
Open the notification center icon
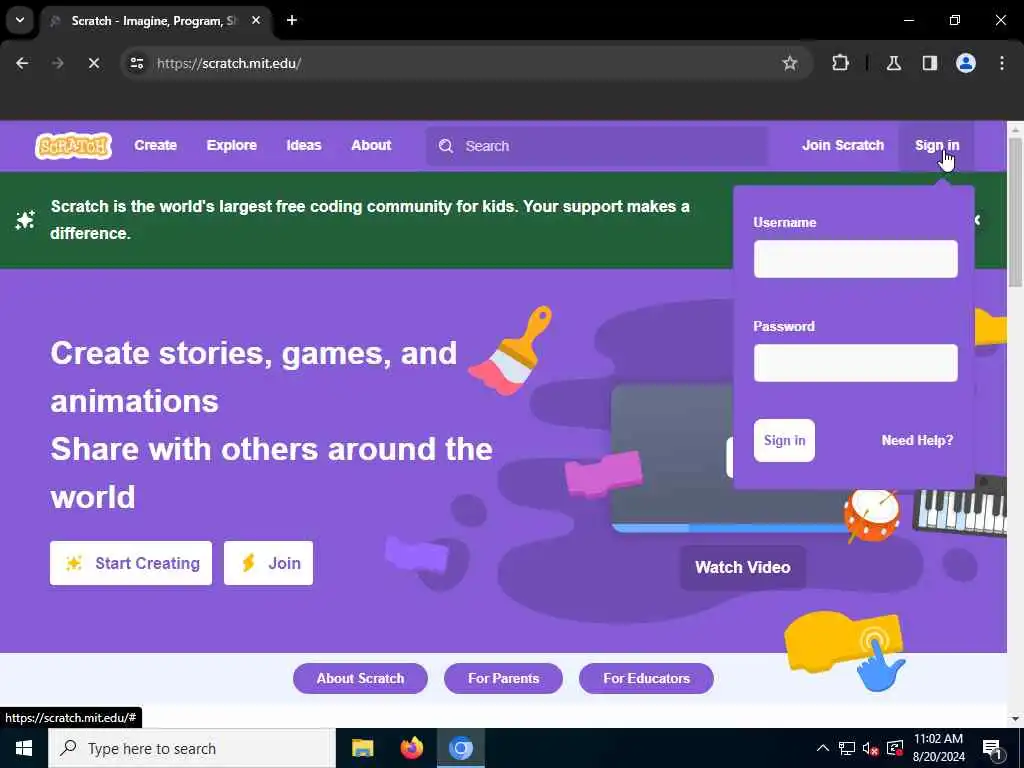pos(992,749)
